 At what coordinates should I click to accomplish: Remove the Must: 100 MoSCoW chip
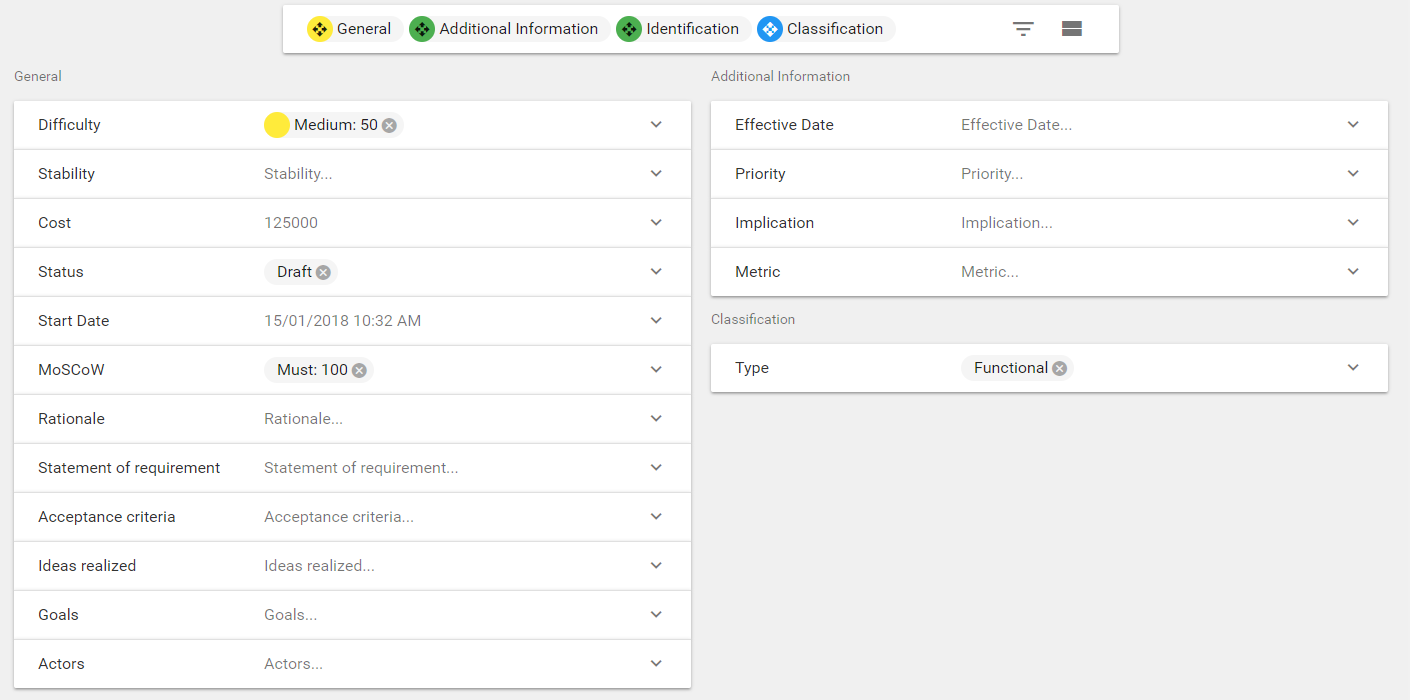pos(359,370)
